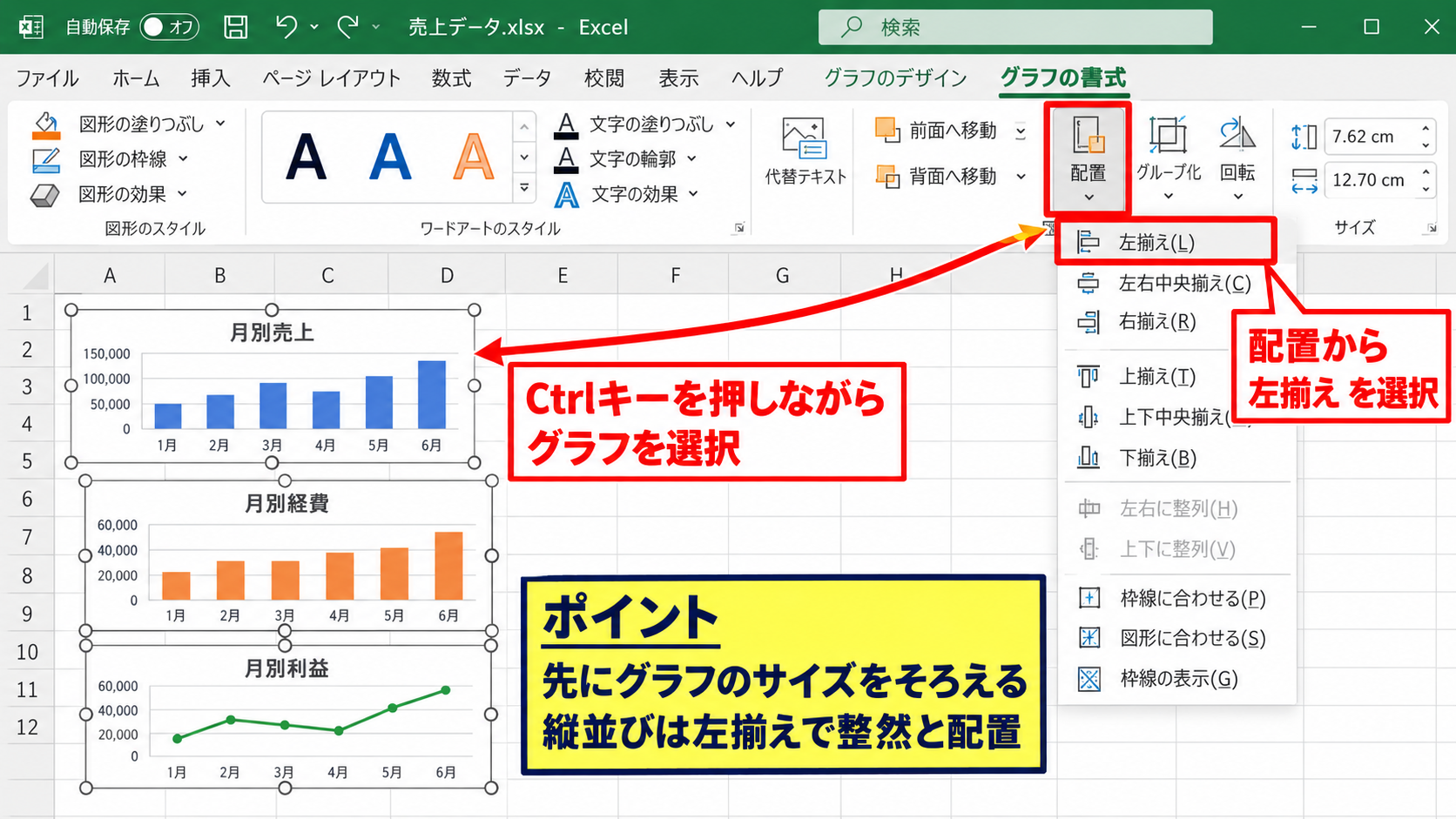The image size is (1456, 819).
Task: Click the 下揃え(B) icon in menu
Action: click(x=1089, y=458)
